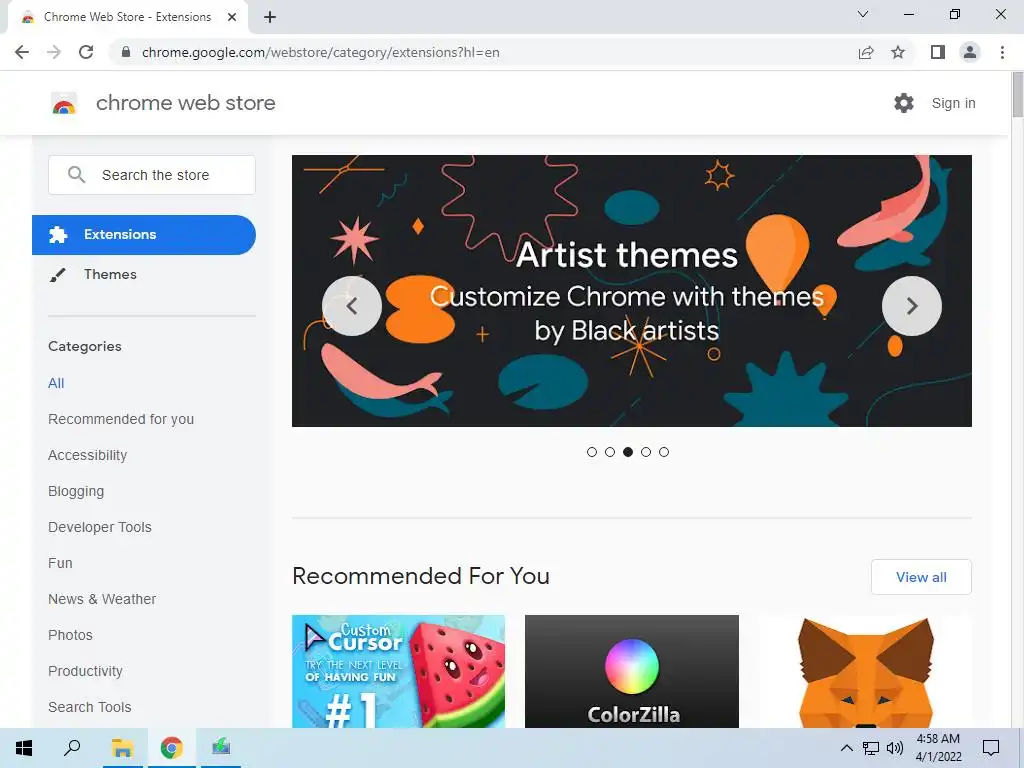Open File Explorer from the taskbar
Image resolution: width=1024 pixels, height=768 pixels.
[x=122, y=748]
